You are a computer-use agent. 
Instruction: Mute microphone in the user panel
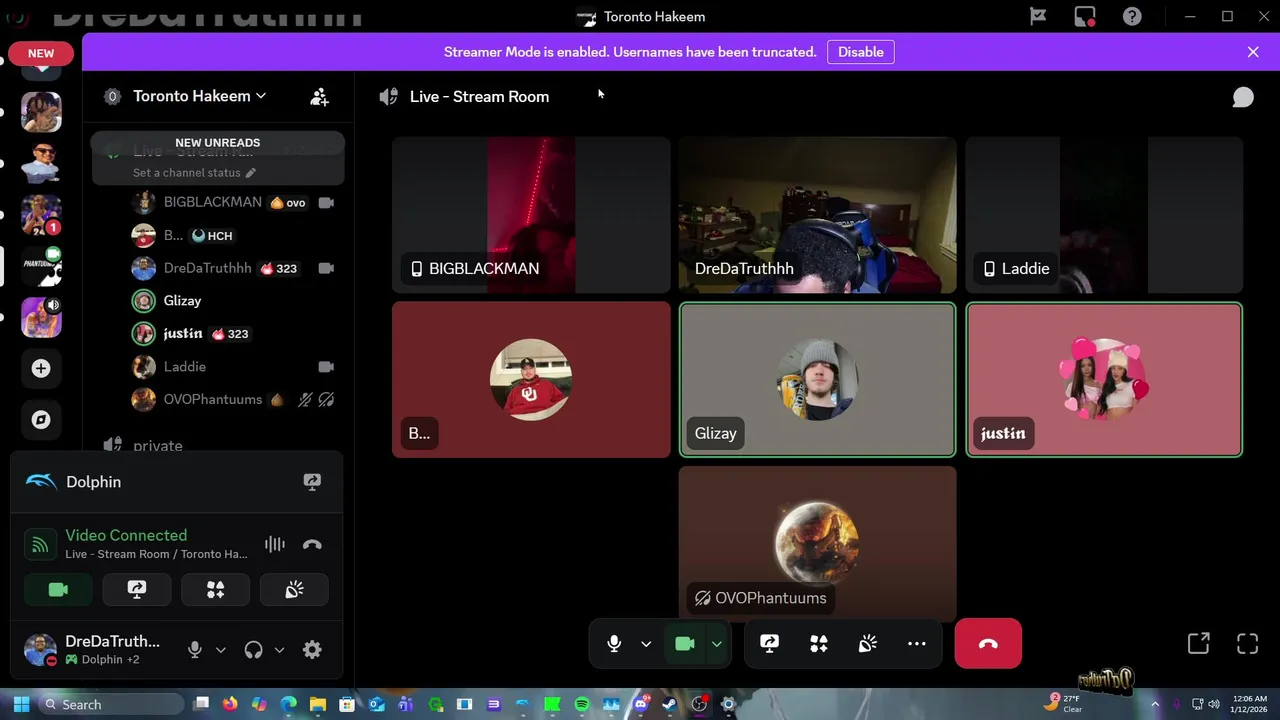click(x=195, y=649)
